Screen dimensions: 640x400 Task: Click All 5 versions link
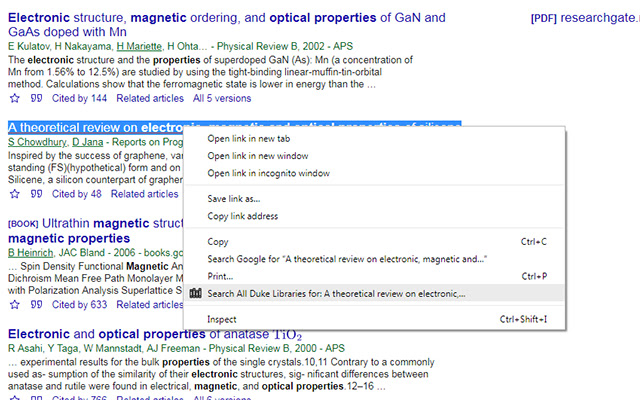point(222,98)
